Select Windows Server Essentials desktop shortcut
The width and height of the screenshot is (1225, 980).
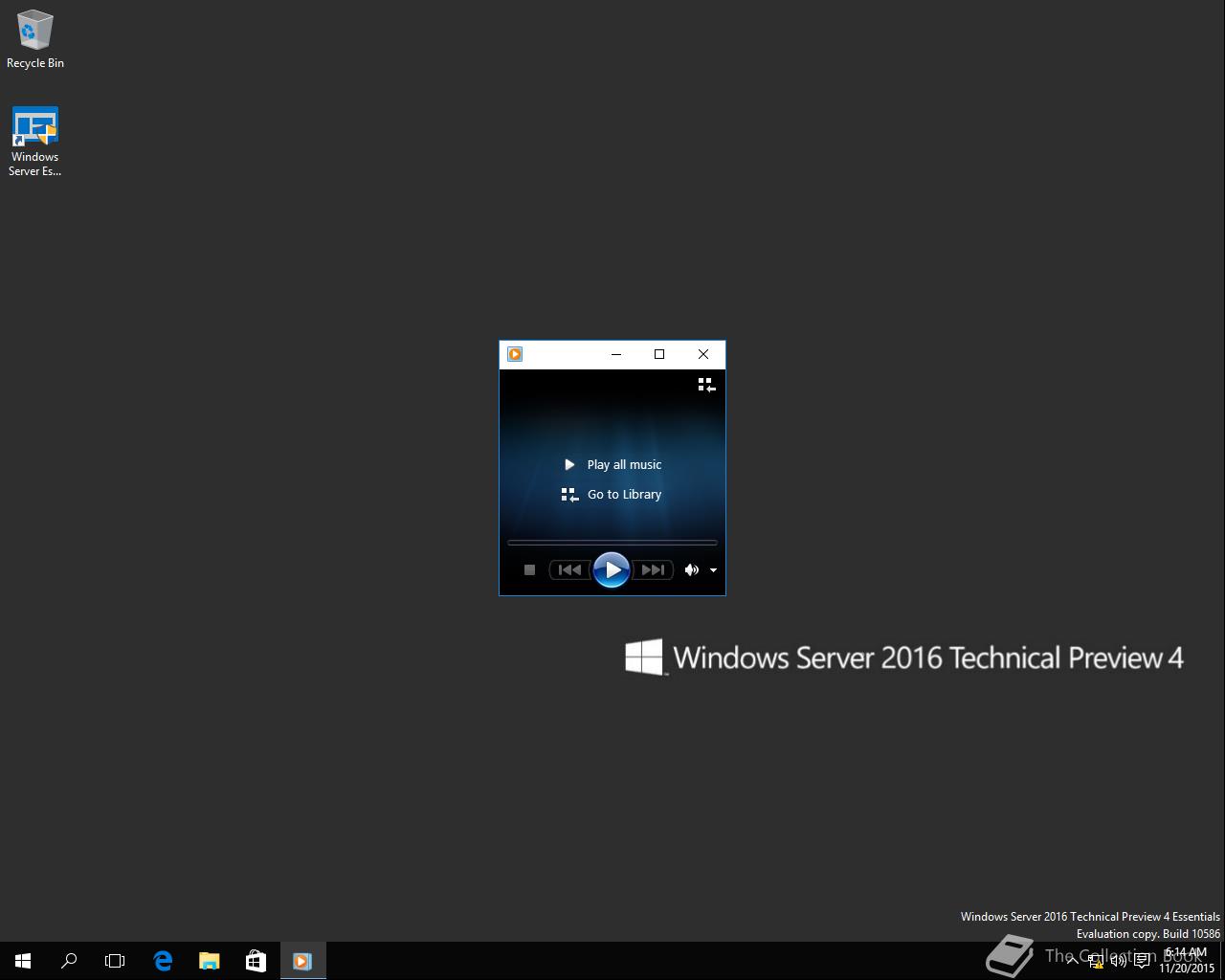pos(35,142)
